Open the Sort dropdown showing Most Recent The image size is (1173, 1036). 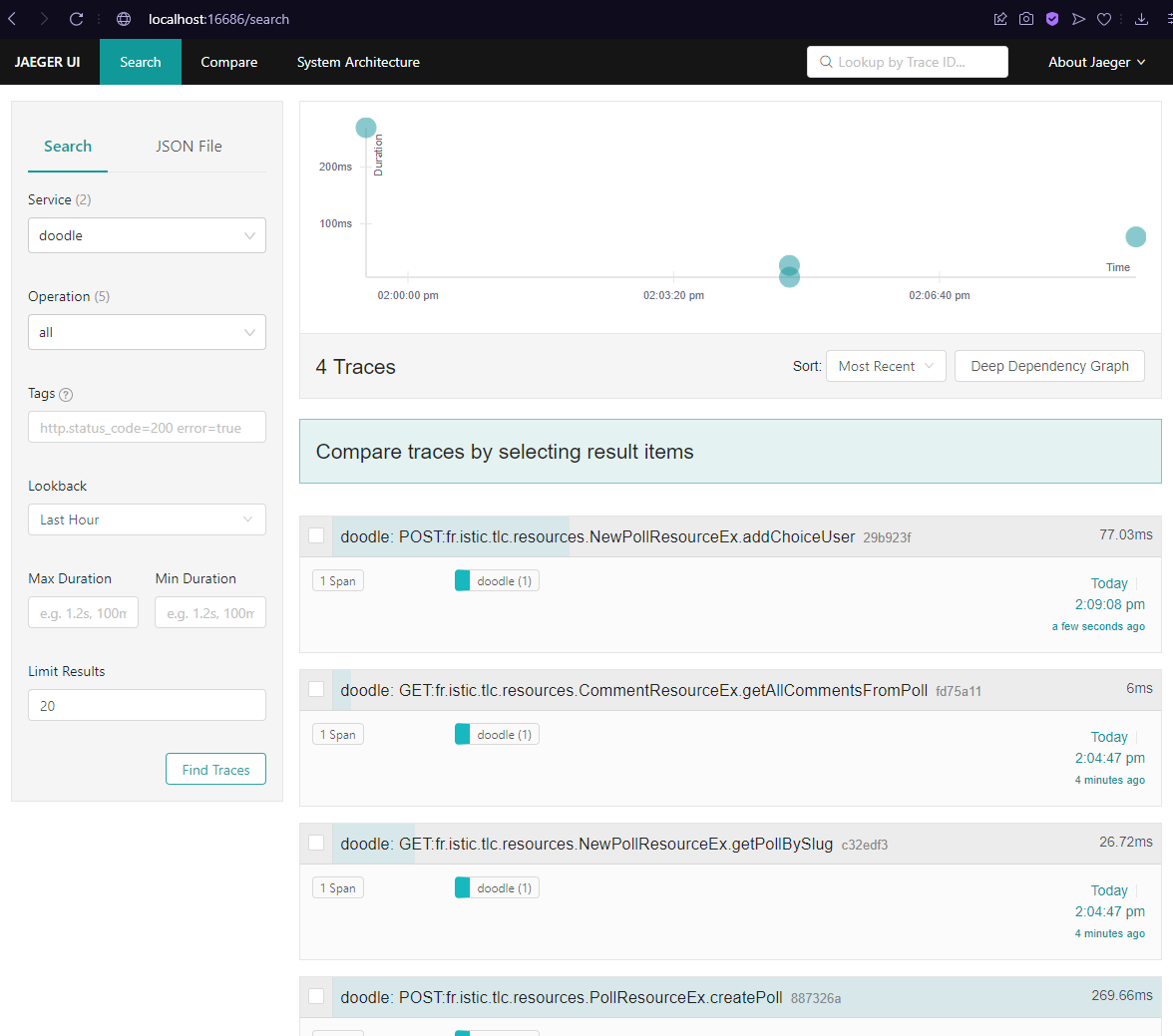click(x=886, y=367)
